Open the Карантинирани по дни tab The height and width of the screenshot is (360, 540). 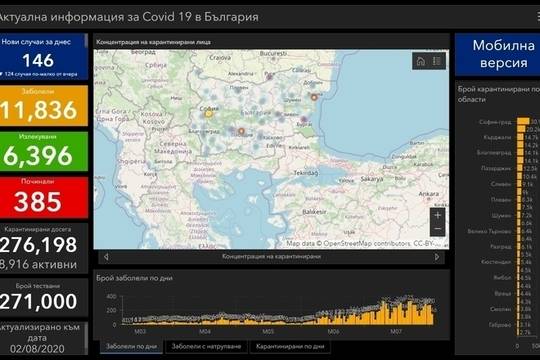tap(290, 347)
